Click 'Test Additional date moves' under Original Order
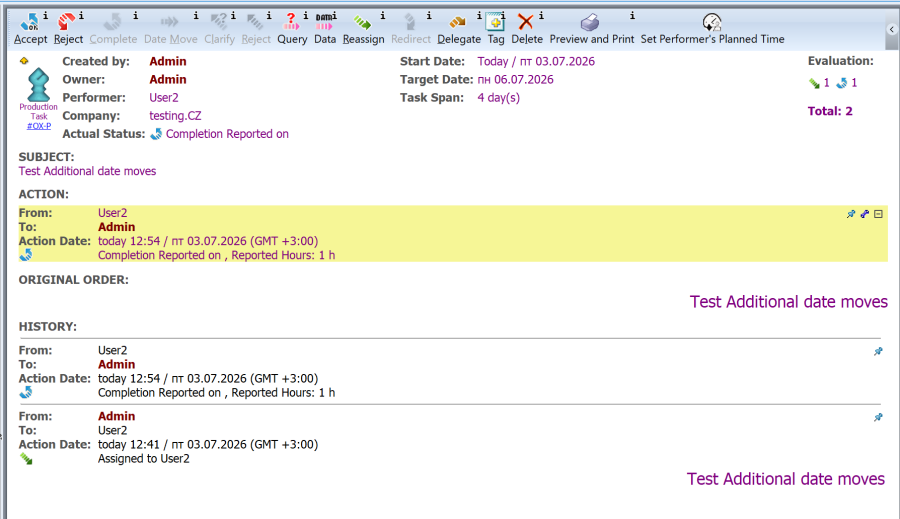This screenshot has height=519, width=900. (789, 302)
